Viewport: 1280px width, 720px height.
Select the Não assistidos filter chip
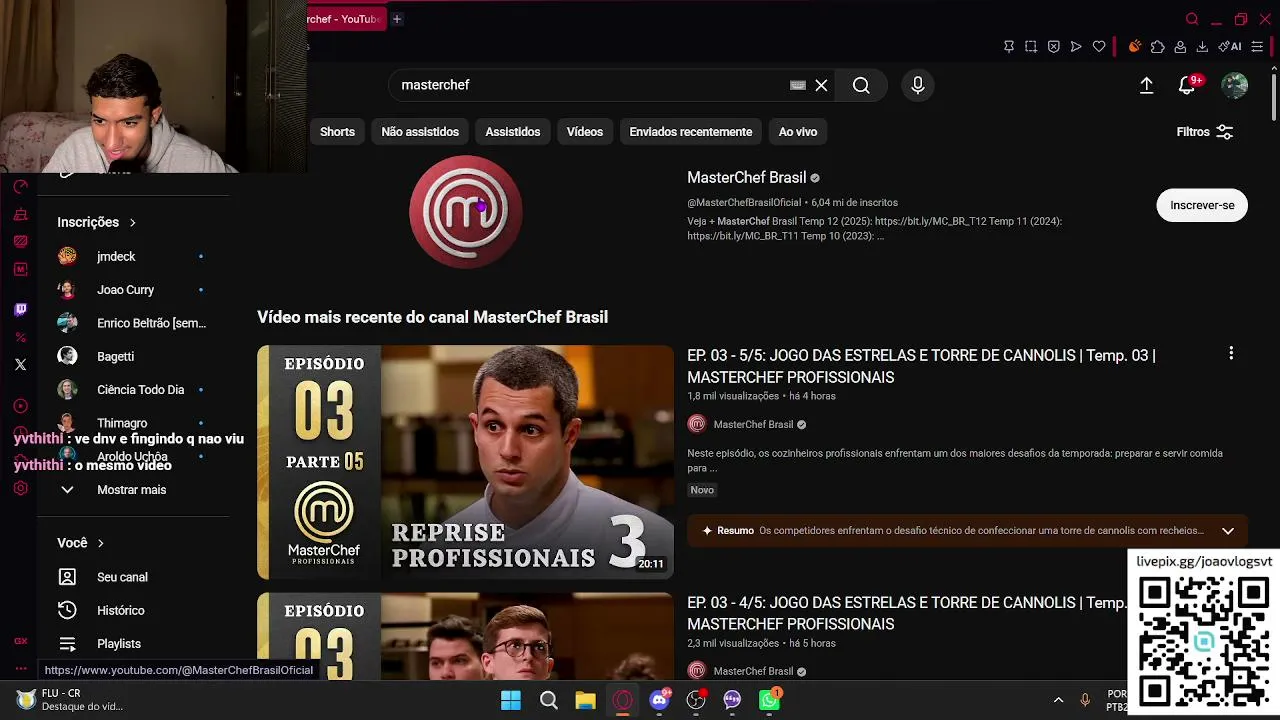pos(420,132)
